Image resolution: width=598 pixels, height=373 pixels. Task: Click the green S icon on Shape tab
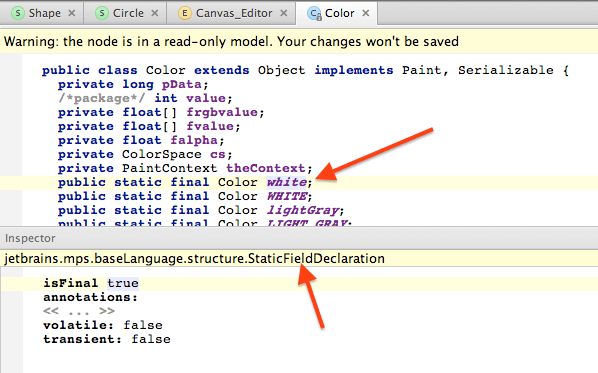18,13
